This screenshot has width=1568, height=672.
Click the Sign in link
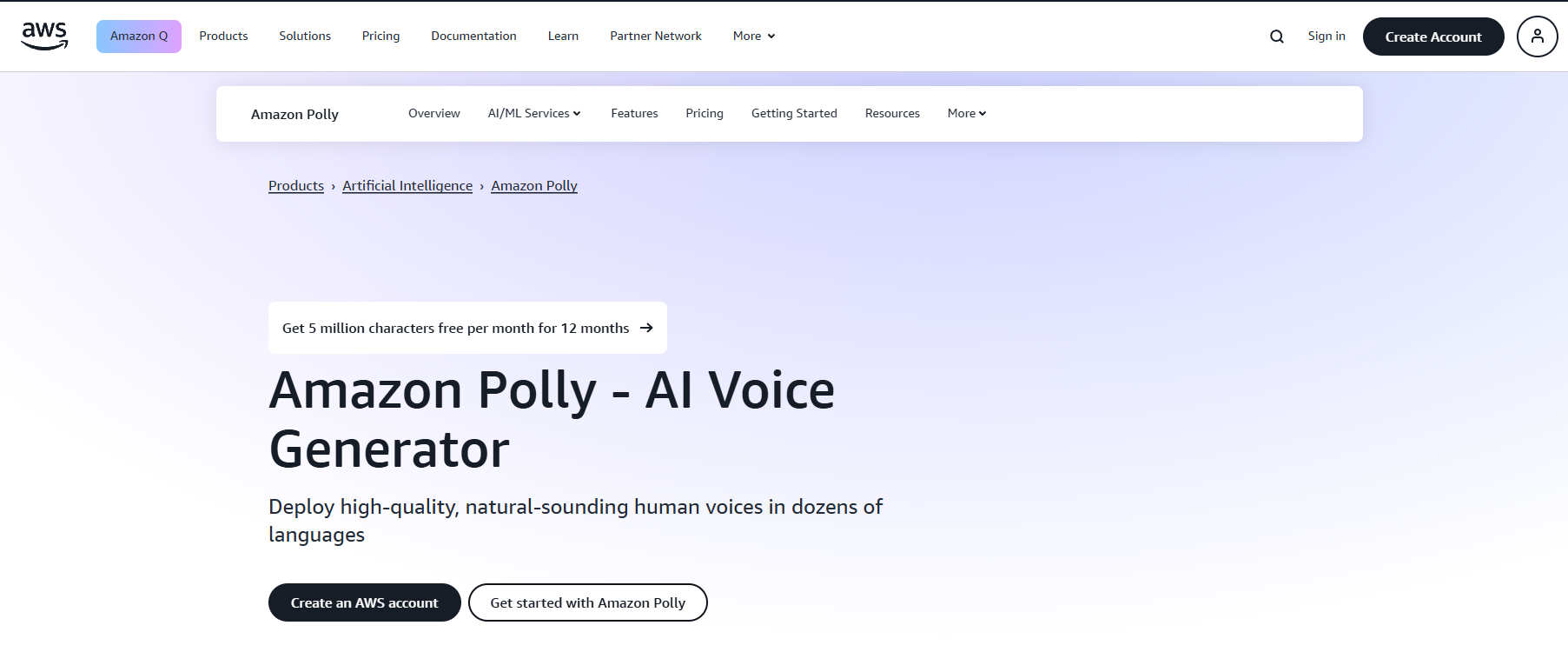pyautogui.click(x=1326, y=36)
